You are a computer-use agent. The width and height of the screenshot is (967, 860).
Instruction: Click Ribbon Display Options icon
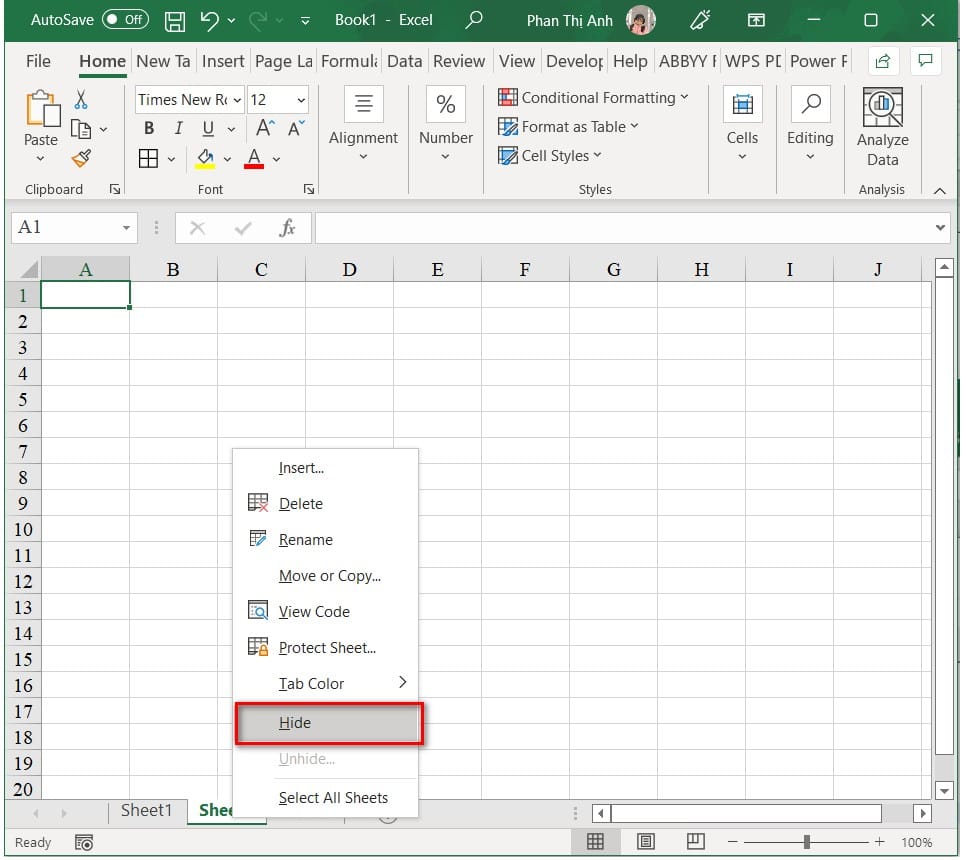[x=756, y=20]
